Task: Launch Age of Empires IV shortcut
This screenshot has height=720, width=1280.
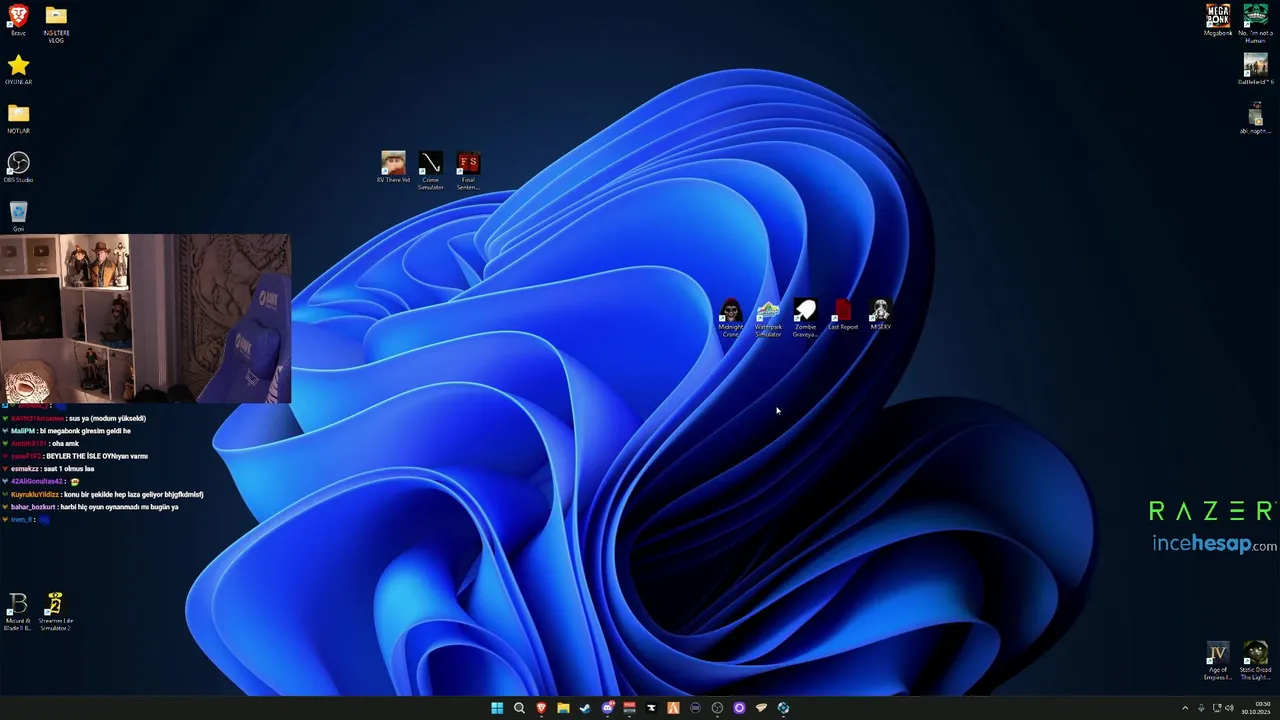Action: (1217, 662)
